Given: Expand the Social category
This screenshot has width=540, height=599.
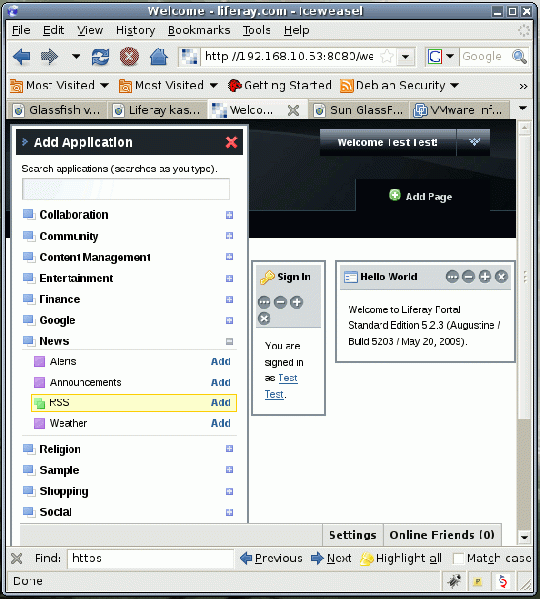Looking at the screenshot, I should pos(229,512).
